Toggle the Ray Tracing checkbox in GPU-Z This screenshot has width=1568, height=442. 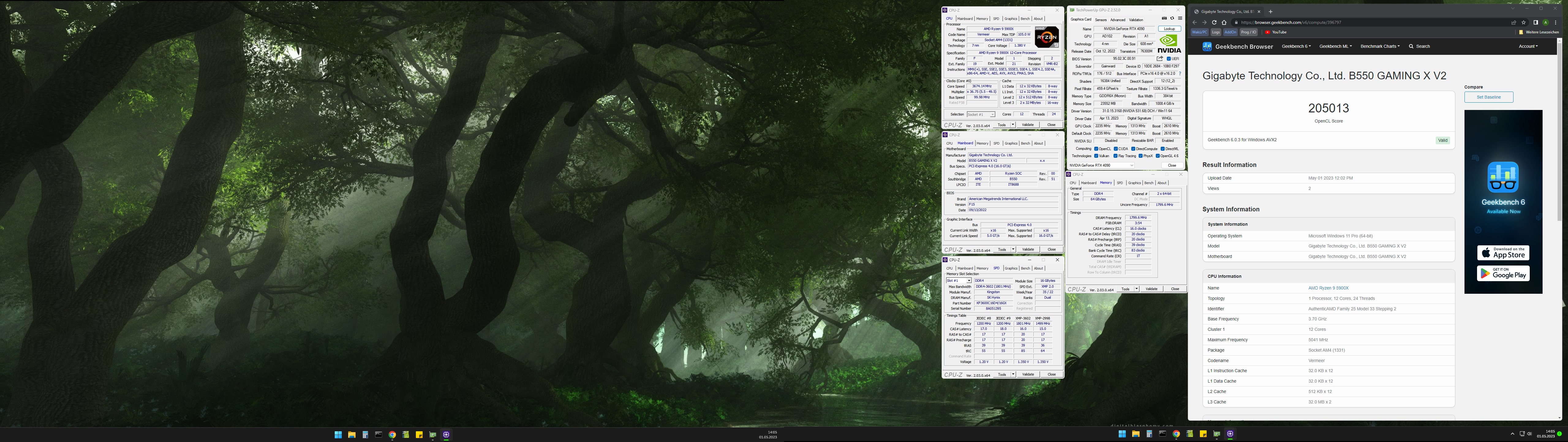pyautogui.click(x=1116, y=156)
